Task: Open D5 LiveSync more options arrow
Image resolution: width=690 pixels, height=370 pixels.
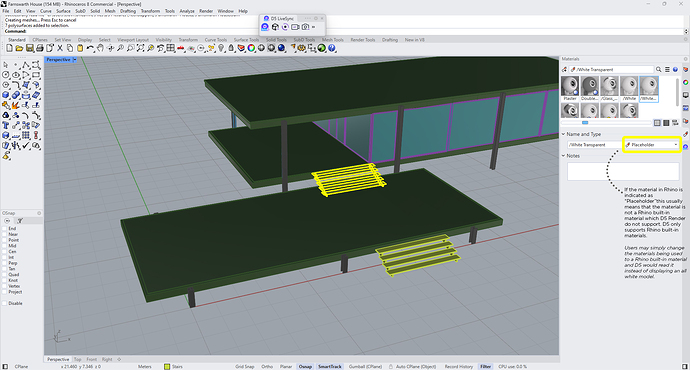Action: [x=314, y=27]
